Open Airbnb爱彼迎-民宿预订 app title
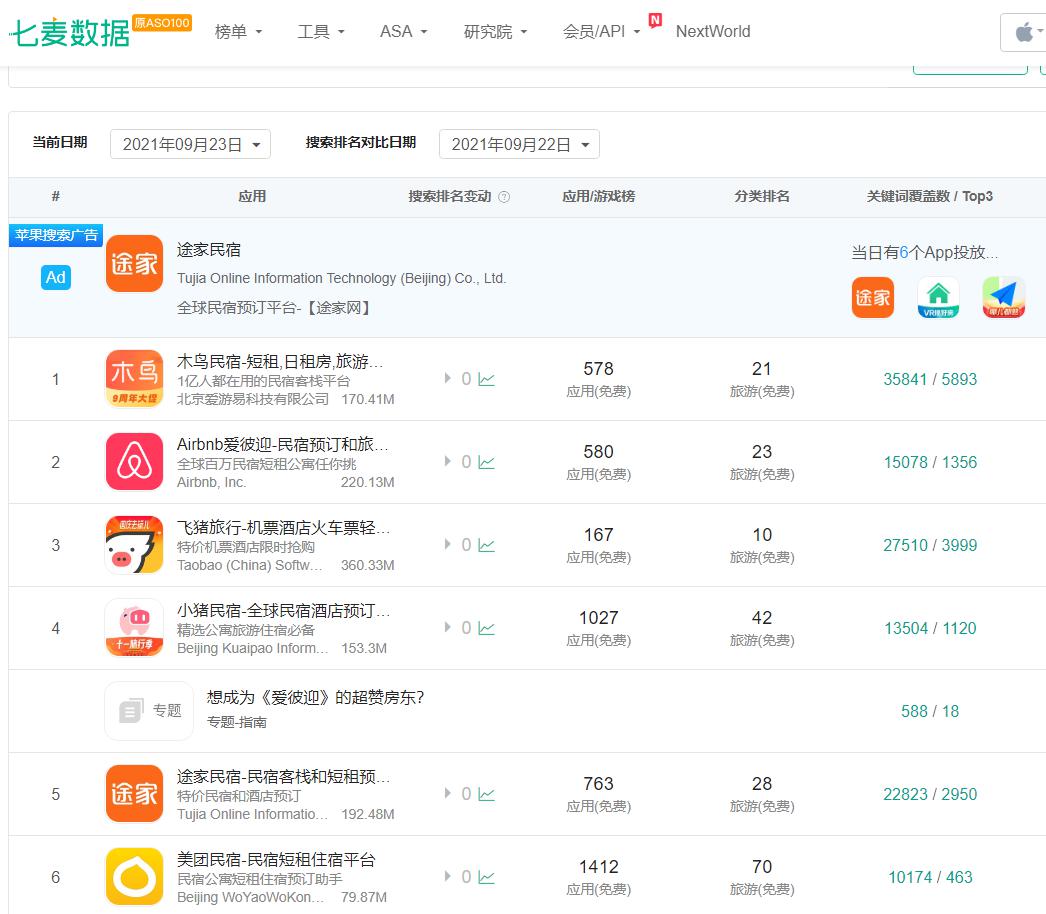Viewport: 1046px width, 914px height. point(283,444)
